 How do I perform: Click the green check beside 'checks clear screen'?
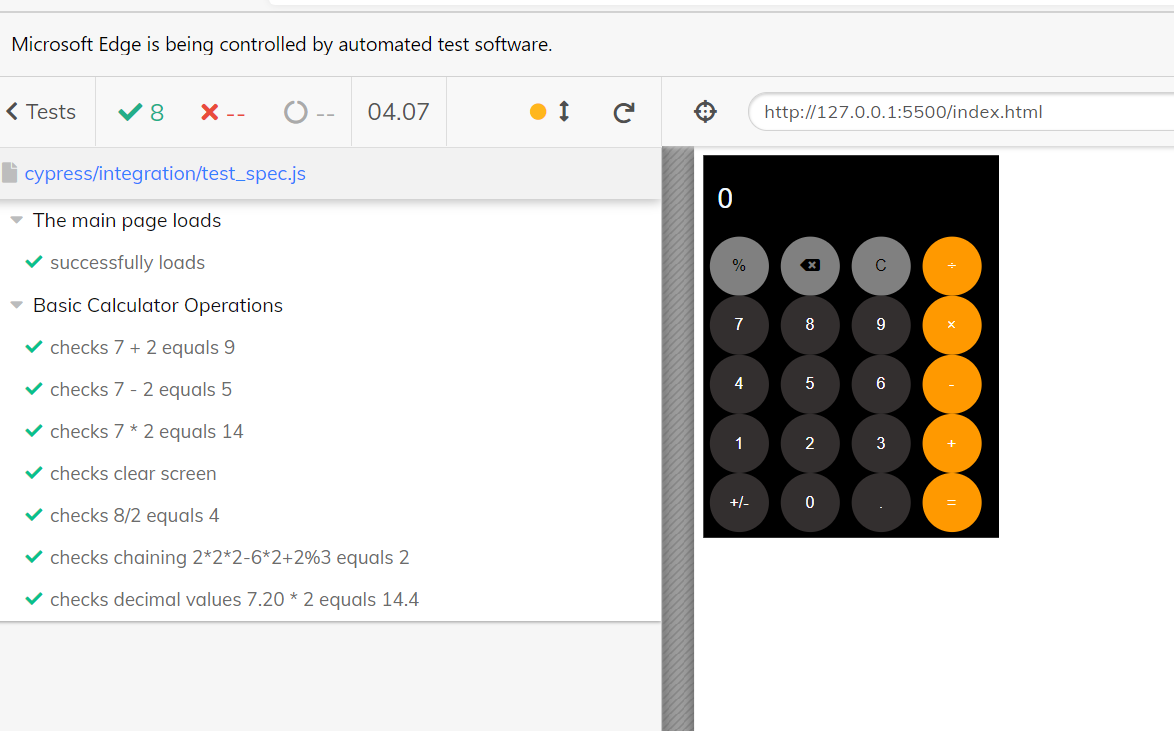[34, 473]
